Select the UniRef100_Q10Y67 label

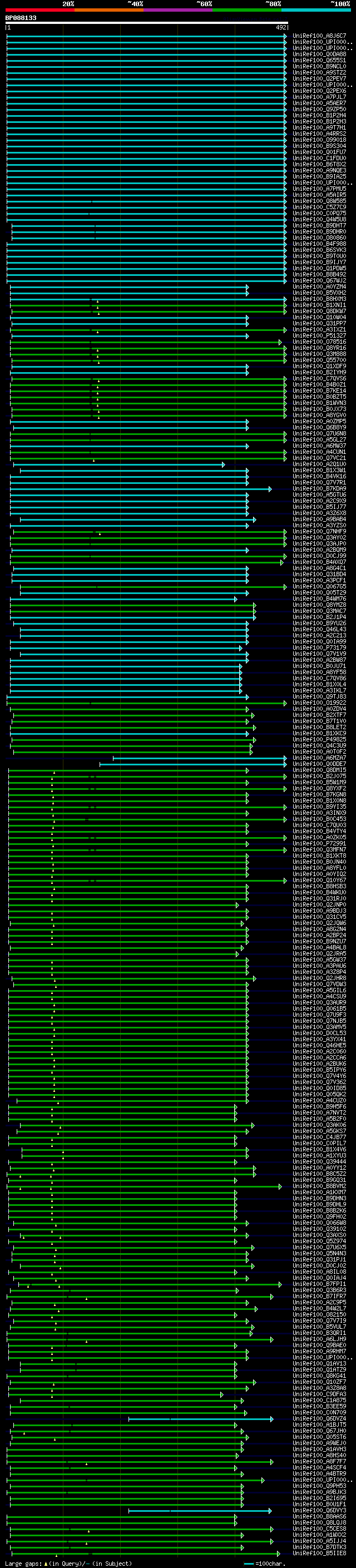pyautogui.click(x=319, y=881)
